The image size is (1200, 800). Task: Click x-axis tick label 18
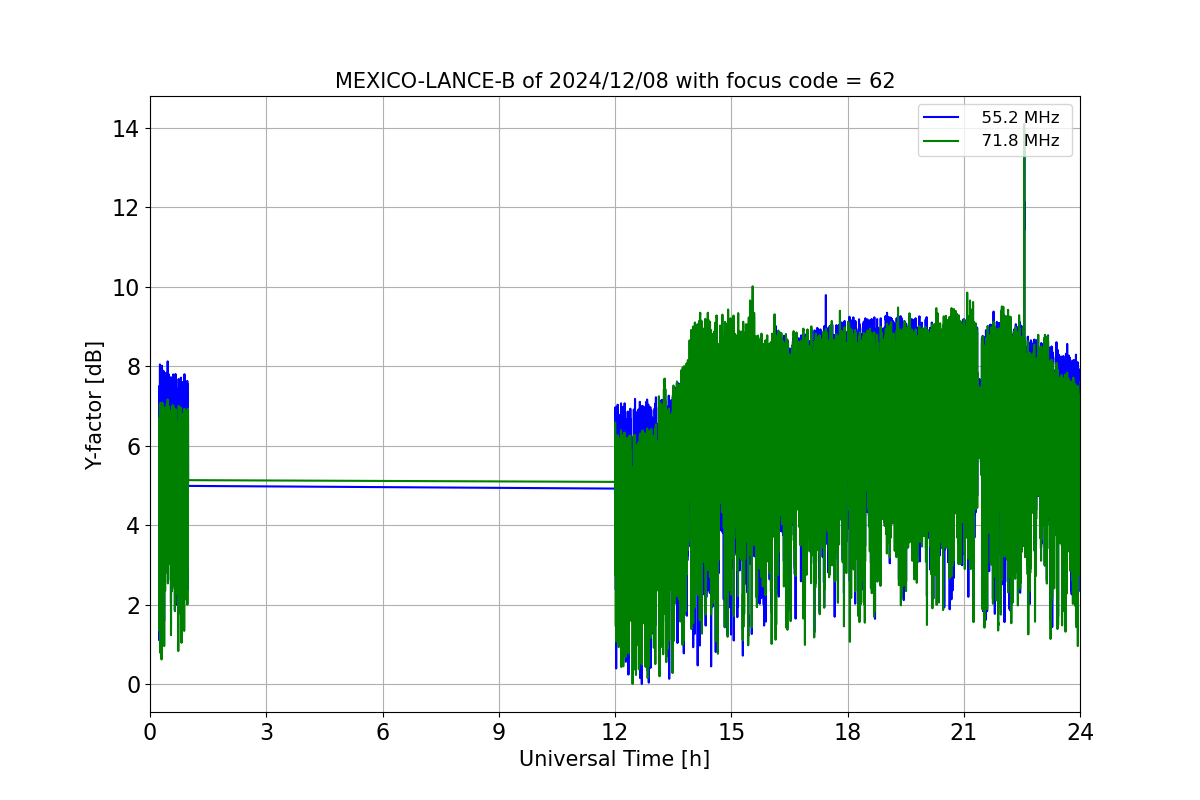click(x=848, y=731)
